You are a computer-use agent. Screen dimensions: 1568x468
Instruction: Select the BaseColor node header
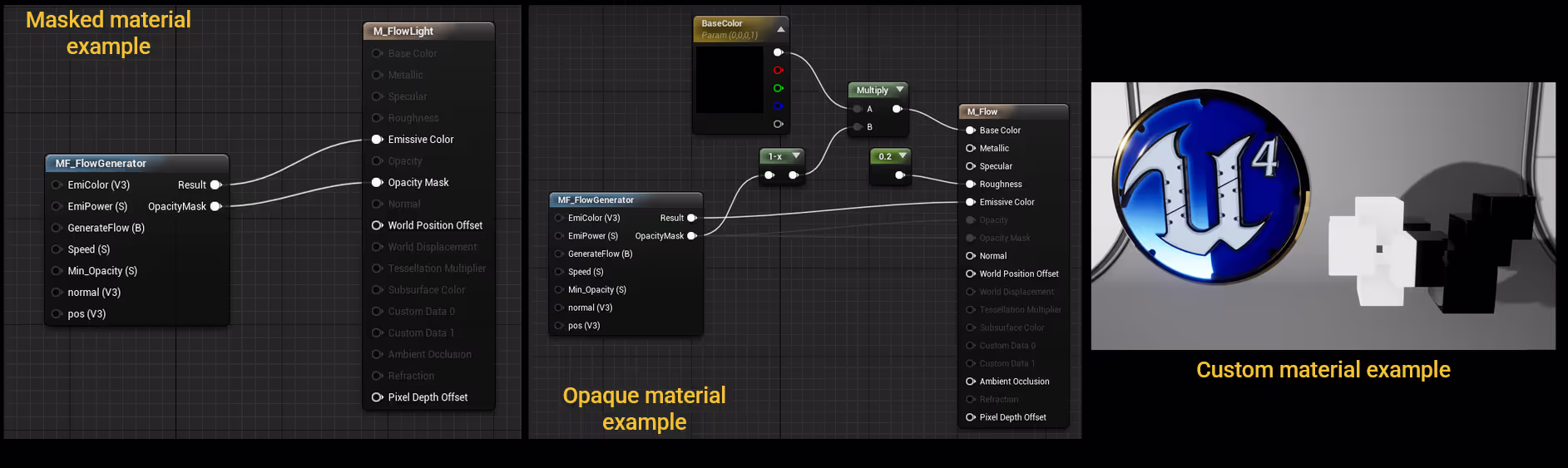741,29
